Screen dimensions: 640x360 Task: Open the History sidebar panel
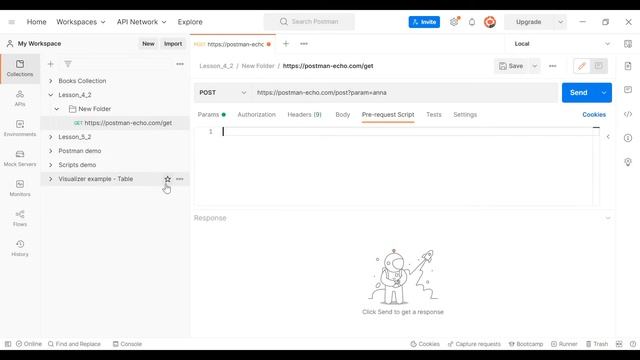20,248
